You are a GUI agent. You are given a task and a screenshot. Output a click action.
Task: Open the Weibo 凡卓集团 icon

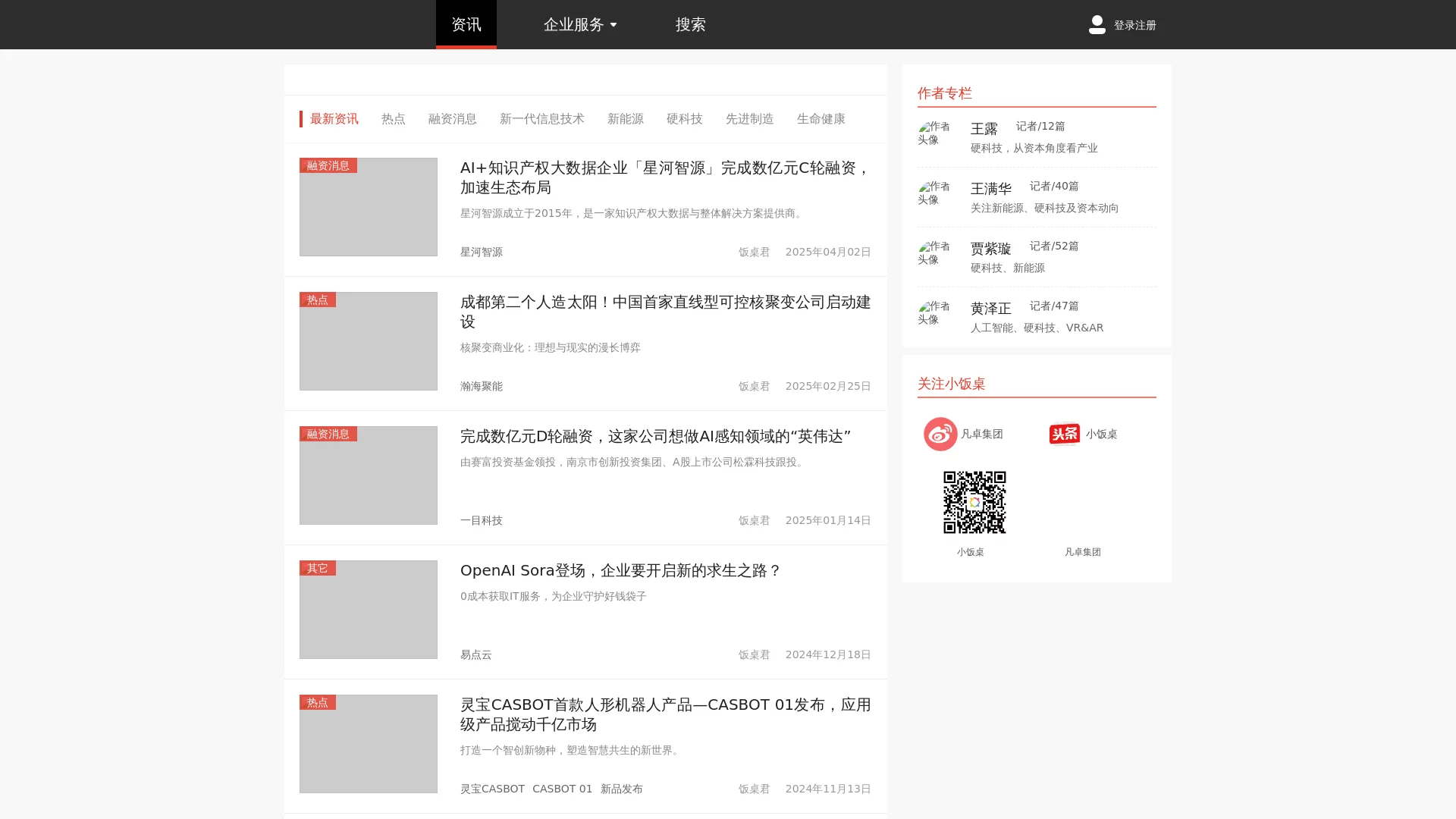click(940, 434)
